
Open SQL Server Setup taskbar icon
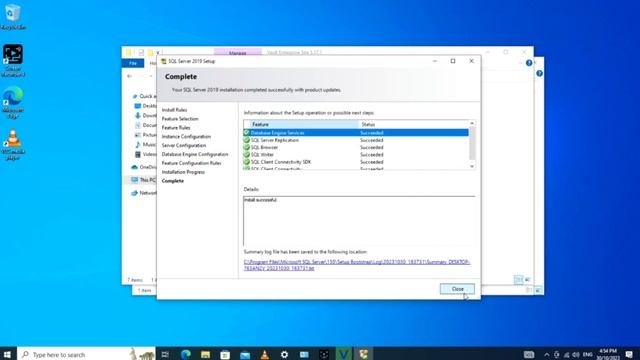click(363, 354)
